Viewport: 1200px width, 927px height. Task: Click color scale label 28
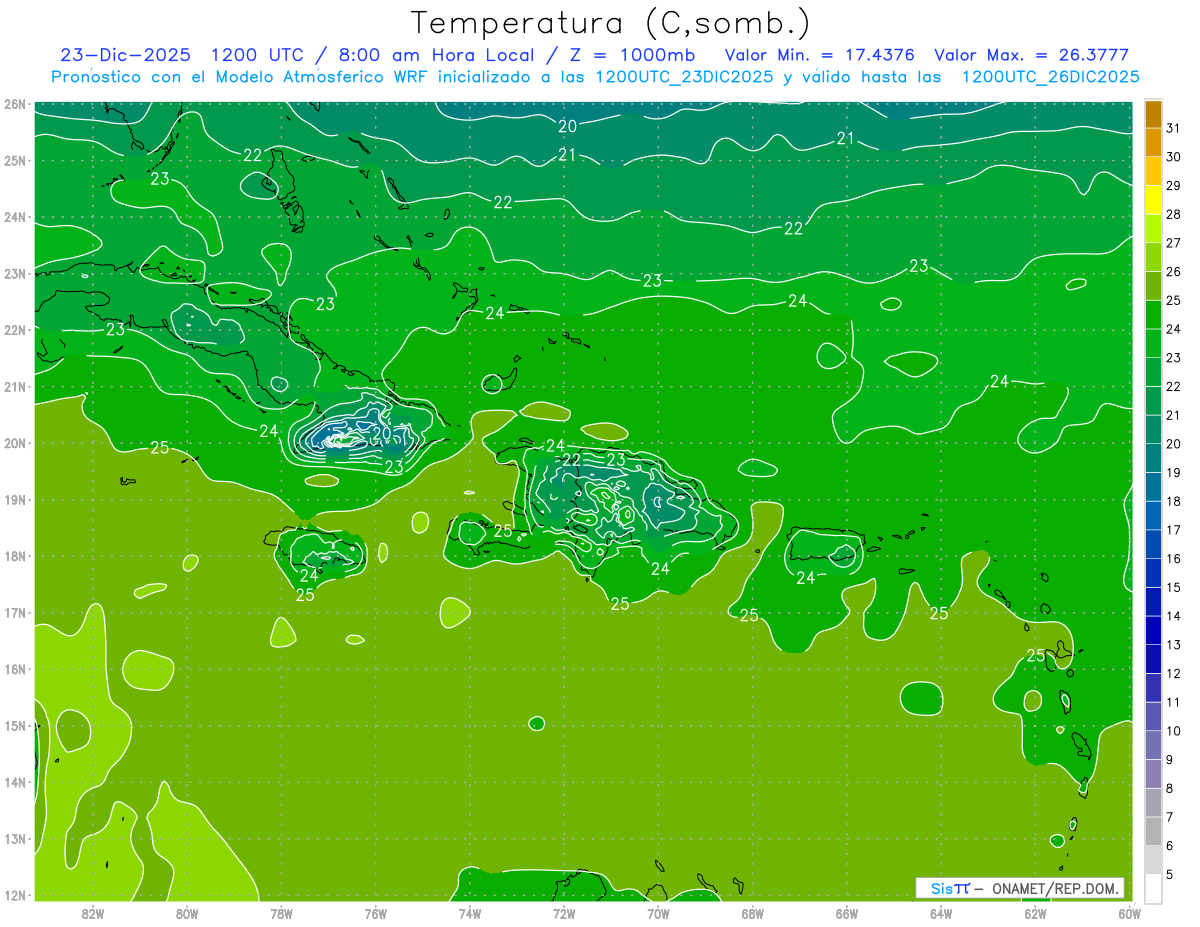[1173, 215]
